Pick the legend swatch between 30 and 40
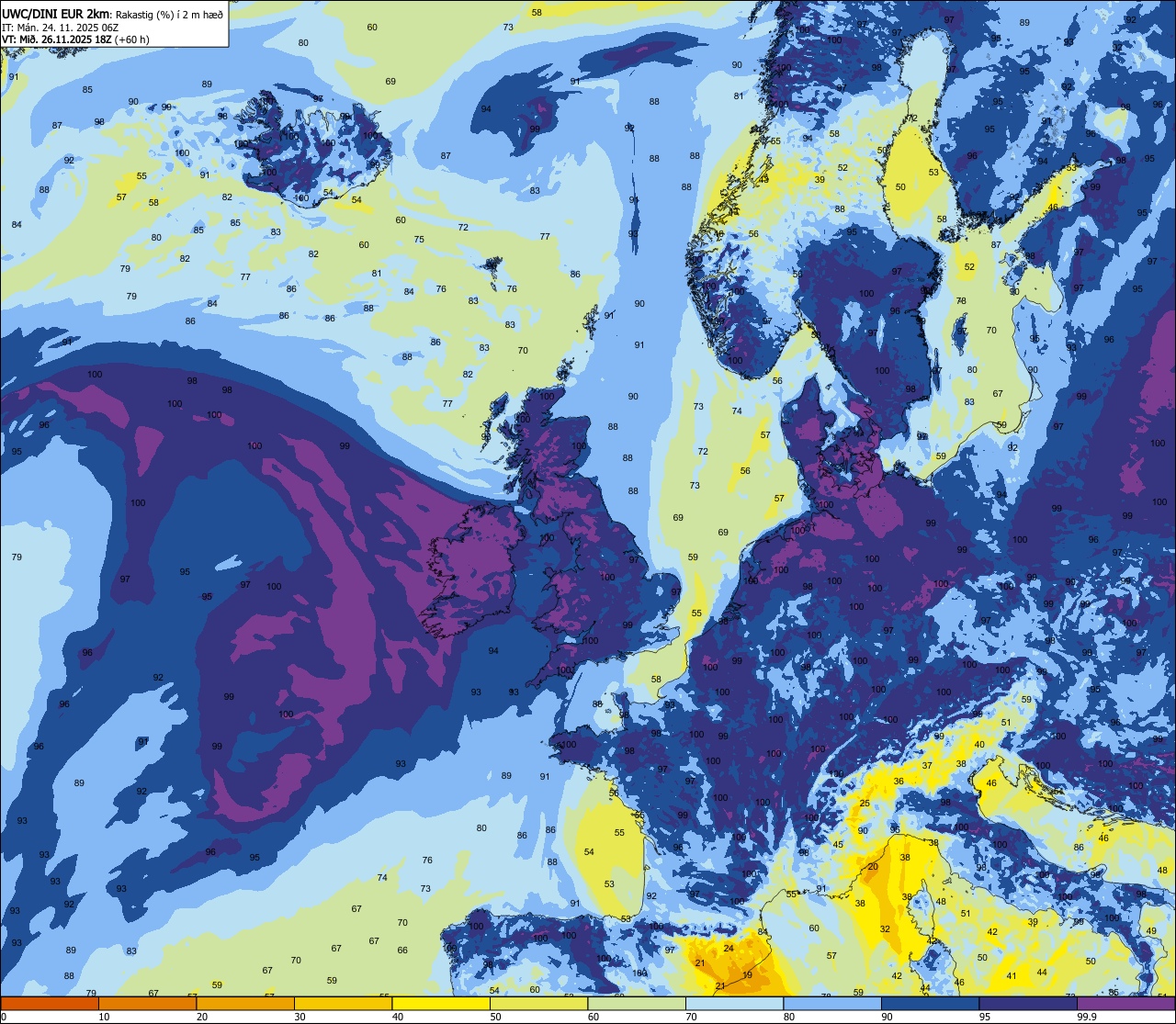 (x=343, y=1003)
